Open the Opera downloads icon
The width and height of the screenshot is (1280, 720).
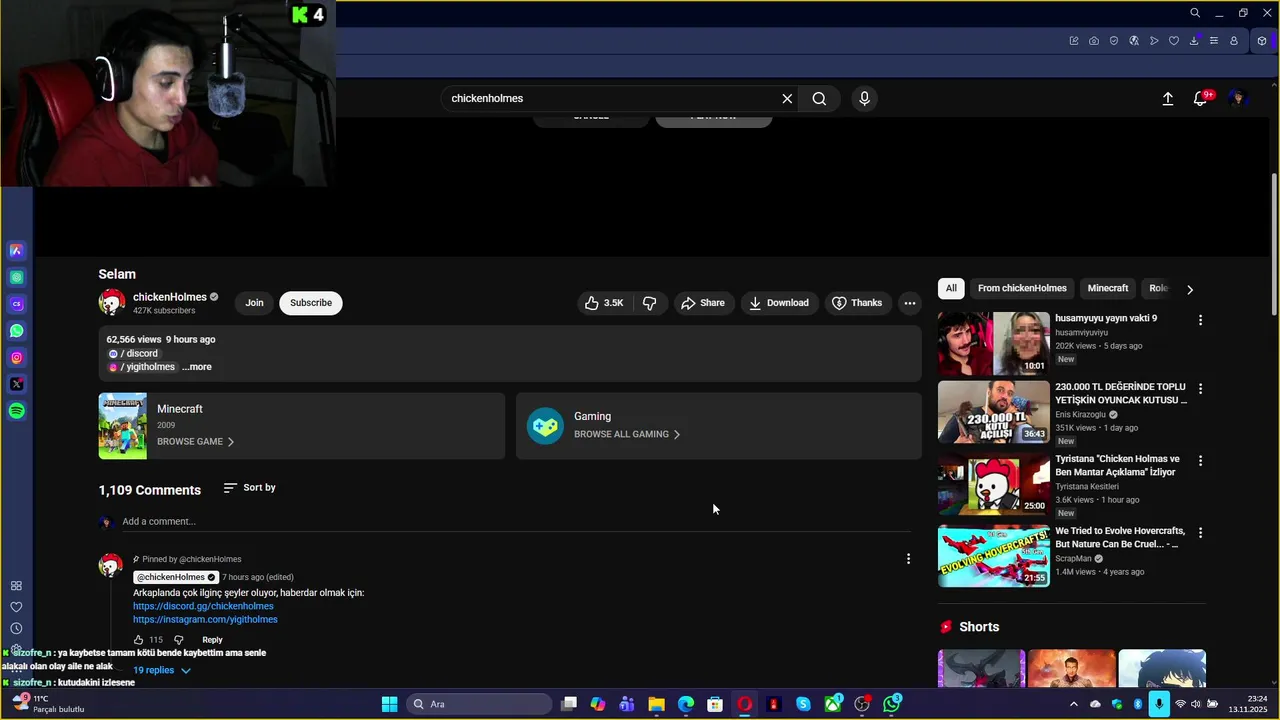pos(1194,41)
